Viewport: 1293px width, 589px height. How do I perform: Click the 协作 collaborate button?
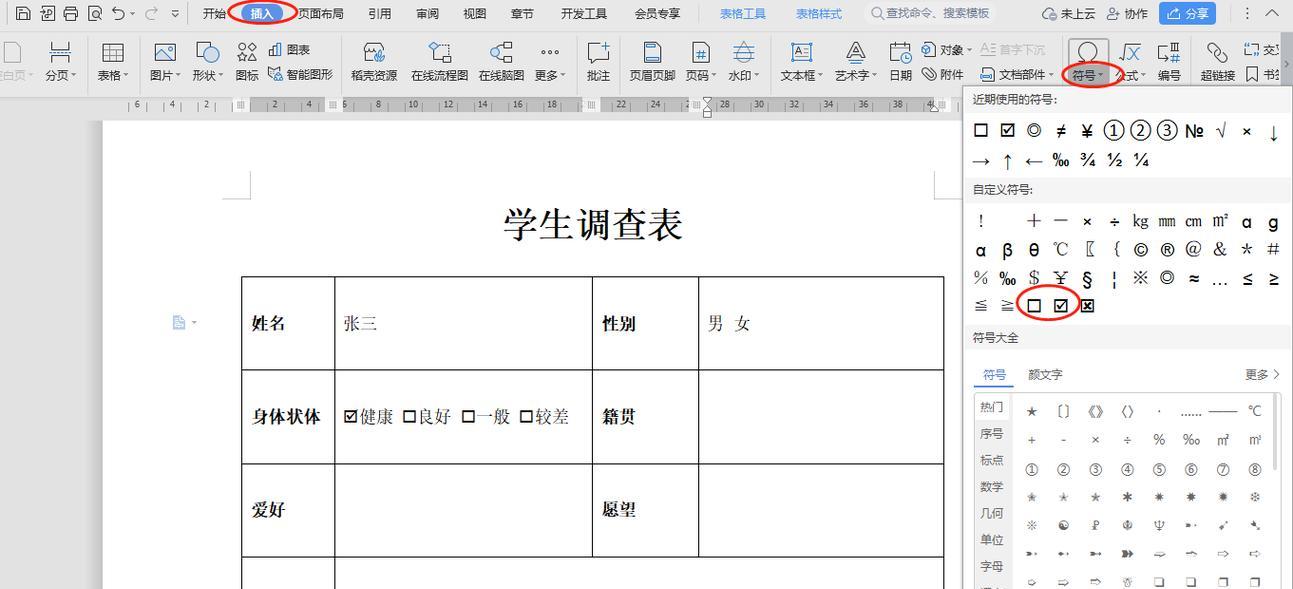point(1126,14)
